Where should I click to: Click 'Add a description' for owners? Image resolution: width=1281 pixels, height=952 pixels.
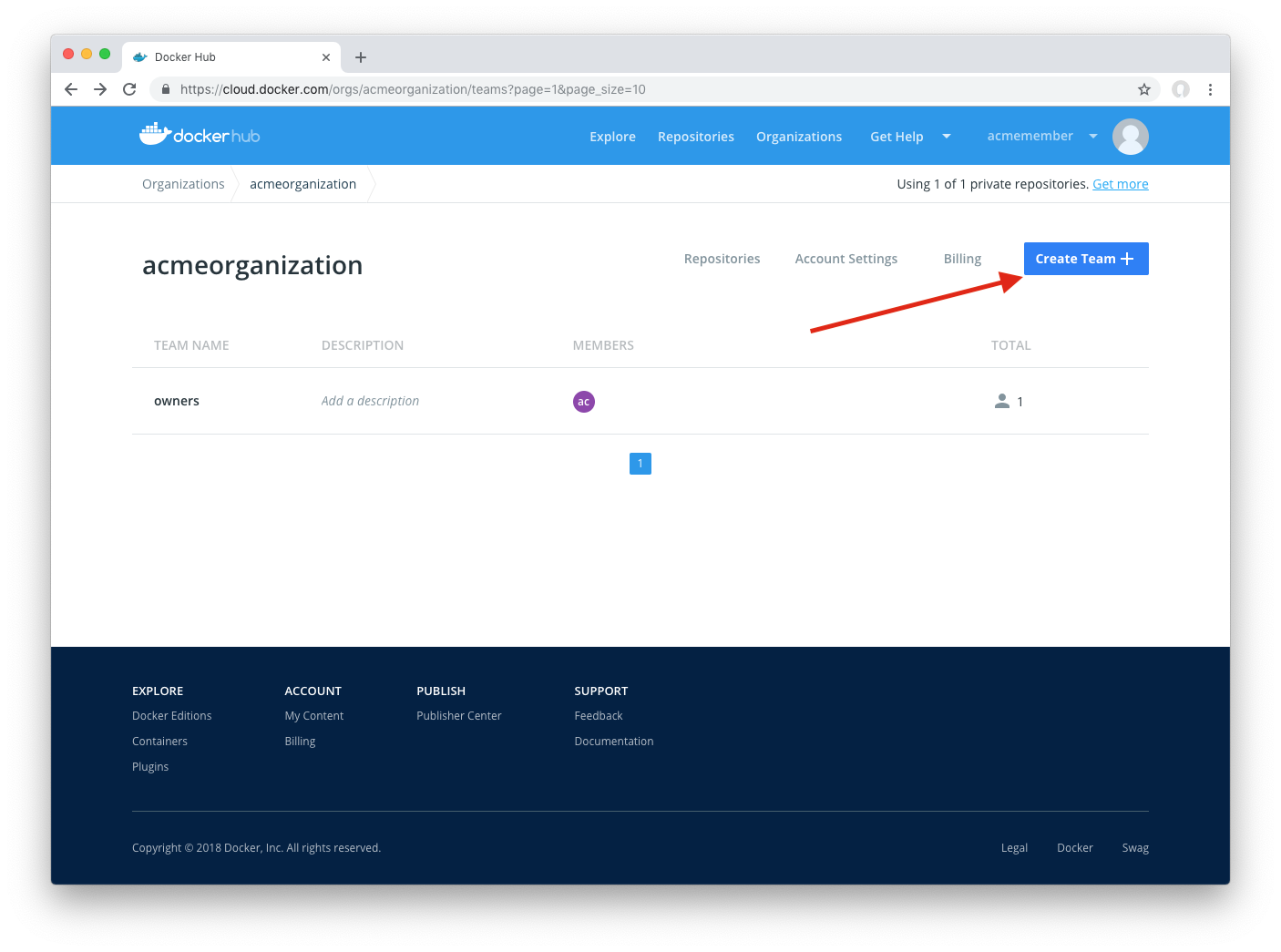370,401
